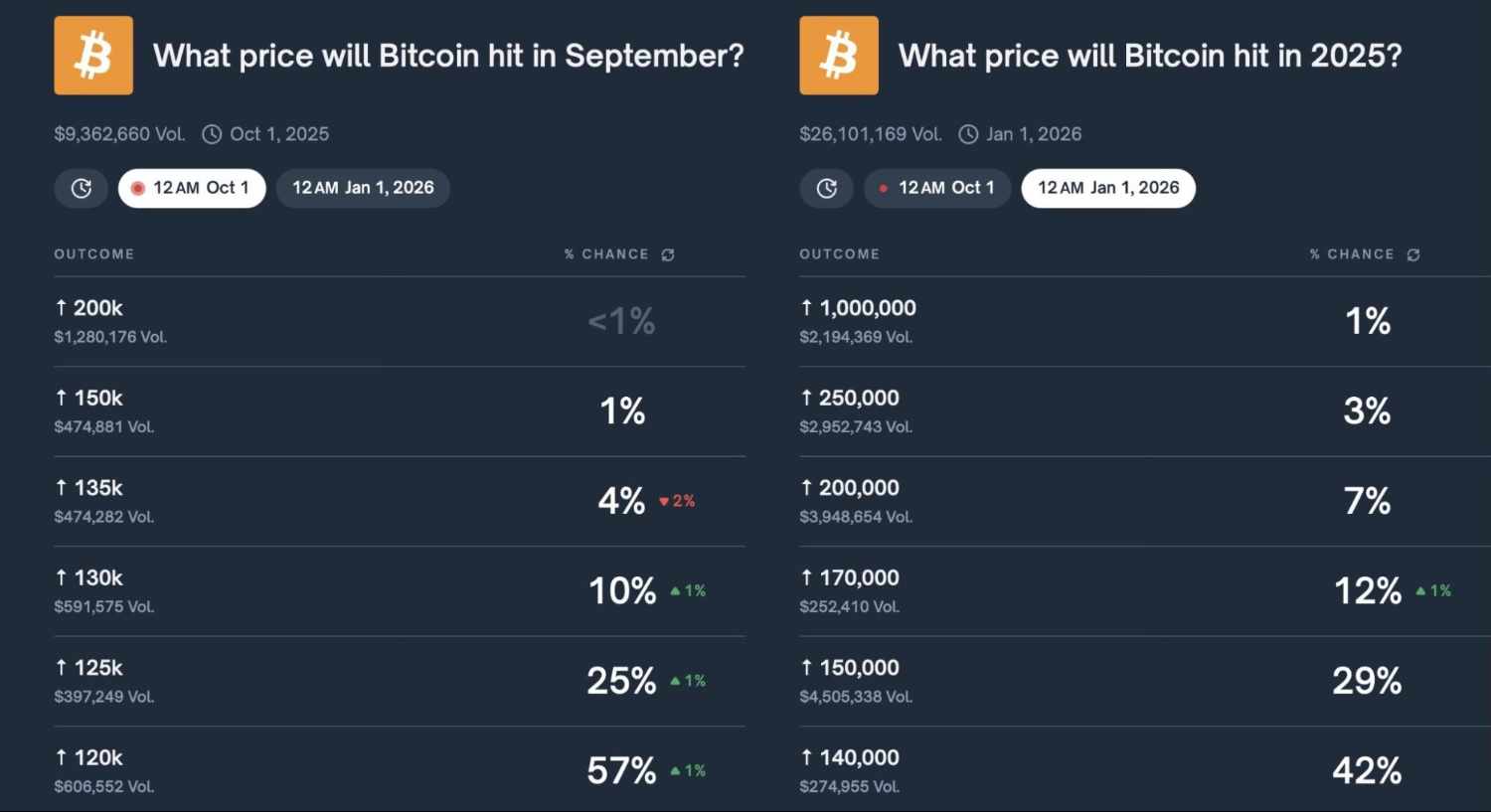Switch to 12 AM Jan 1, 2026 in September panel
Viewport: 1491px width, 812px height.
coord(363,188)
